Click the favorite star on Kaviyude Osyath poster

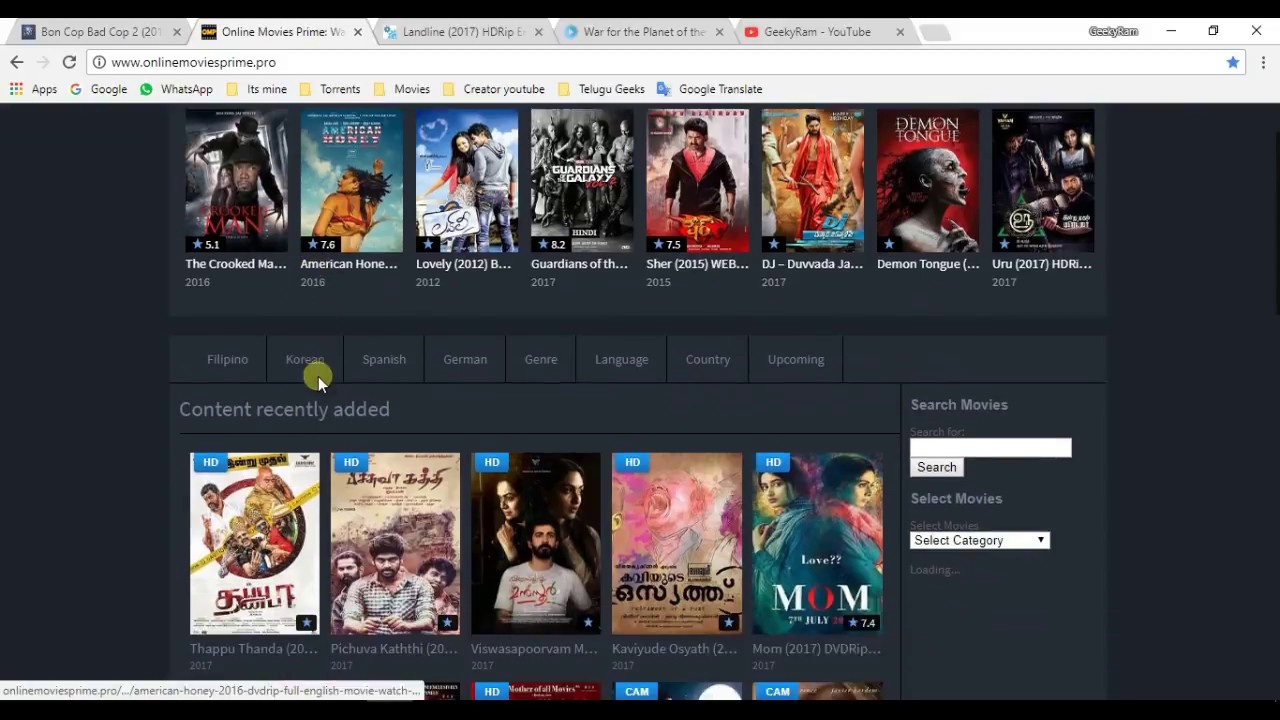[728, 623]
